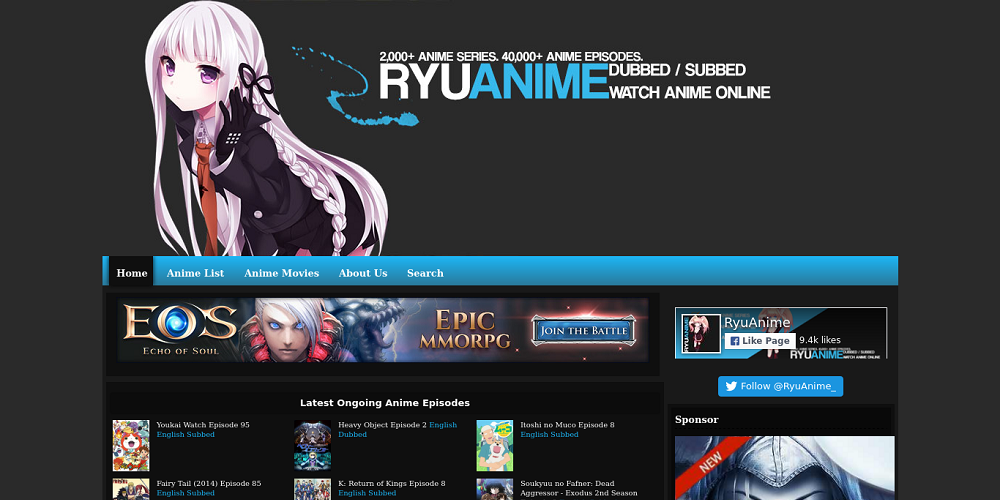The height and width of the screenshot is (500, 1000).
Task: Click the Join the Battle button
Action: pyautogui.click(x=583, y=330)
